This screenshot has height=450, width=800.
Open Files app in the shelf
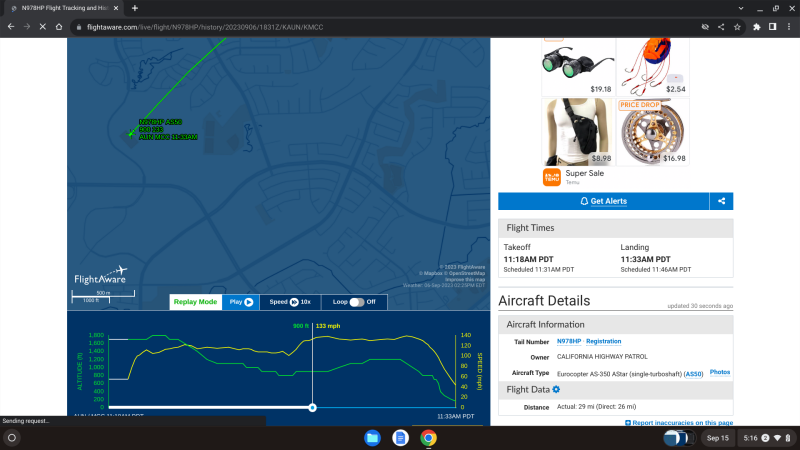372,438
